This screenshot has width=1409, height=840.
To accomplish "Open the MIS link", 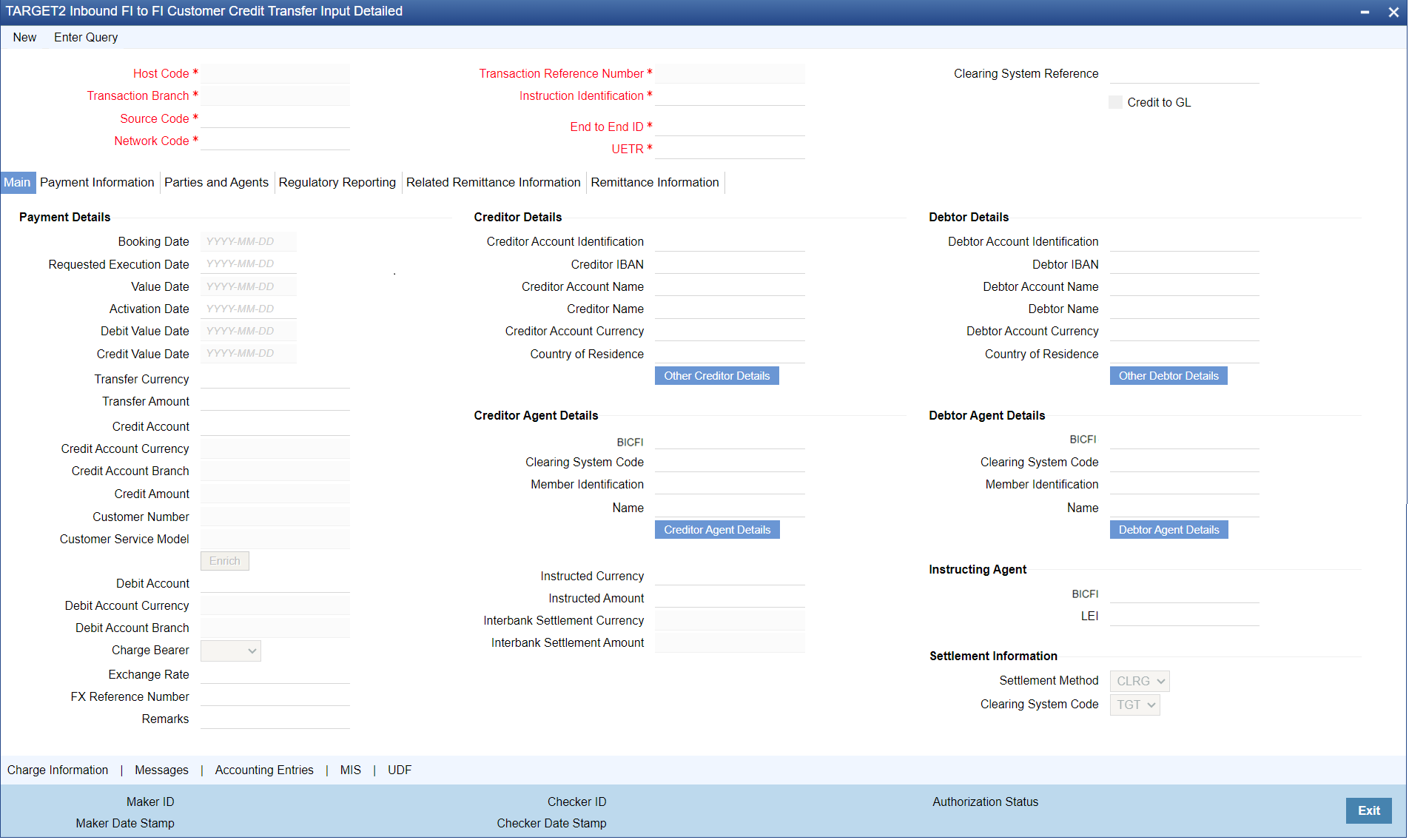I will pos(351,770).
